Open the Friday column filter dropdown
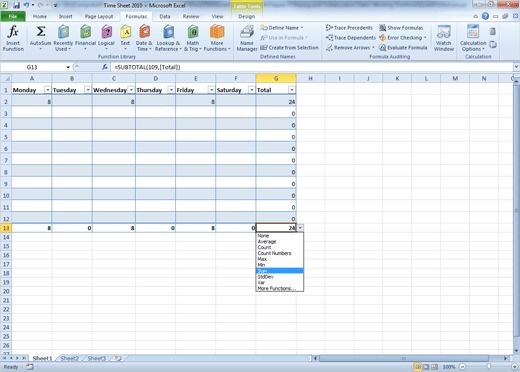This screenshot has height=372, width=520. (x=211, y=90)
